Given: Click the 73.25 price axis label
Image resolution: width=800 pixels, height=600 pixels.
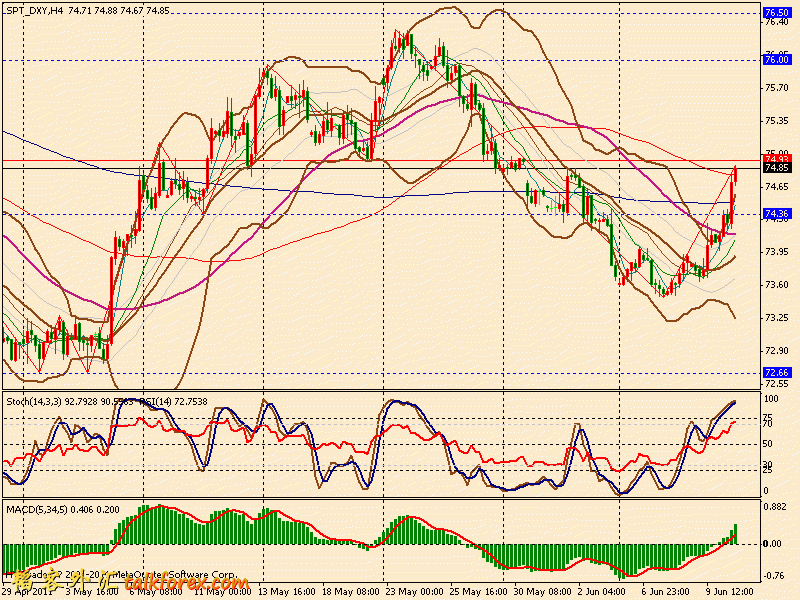Looking at the screenshot, I should [x=777, y=318].
